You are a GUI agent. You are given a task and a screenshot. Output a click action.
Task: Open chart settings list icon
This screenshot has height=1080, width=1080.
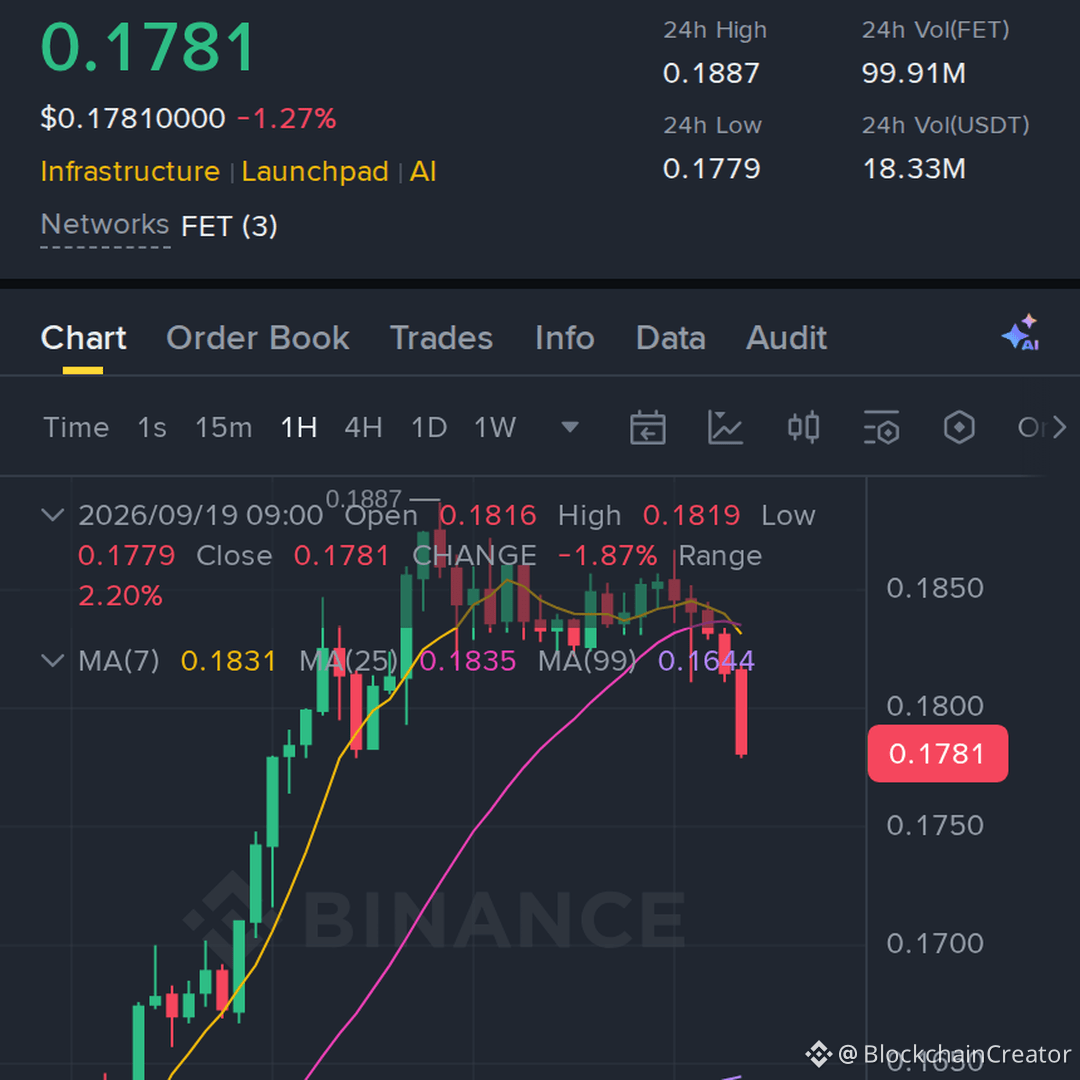pos(881,428)
